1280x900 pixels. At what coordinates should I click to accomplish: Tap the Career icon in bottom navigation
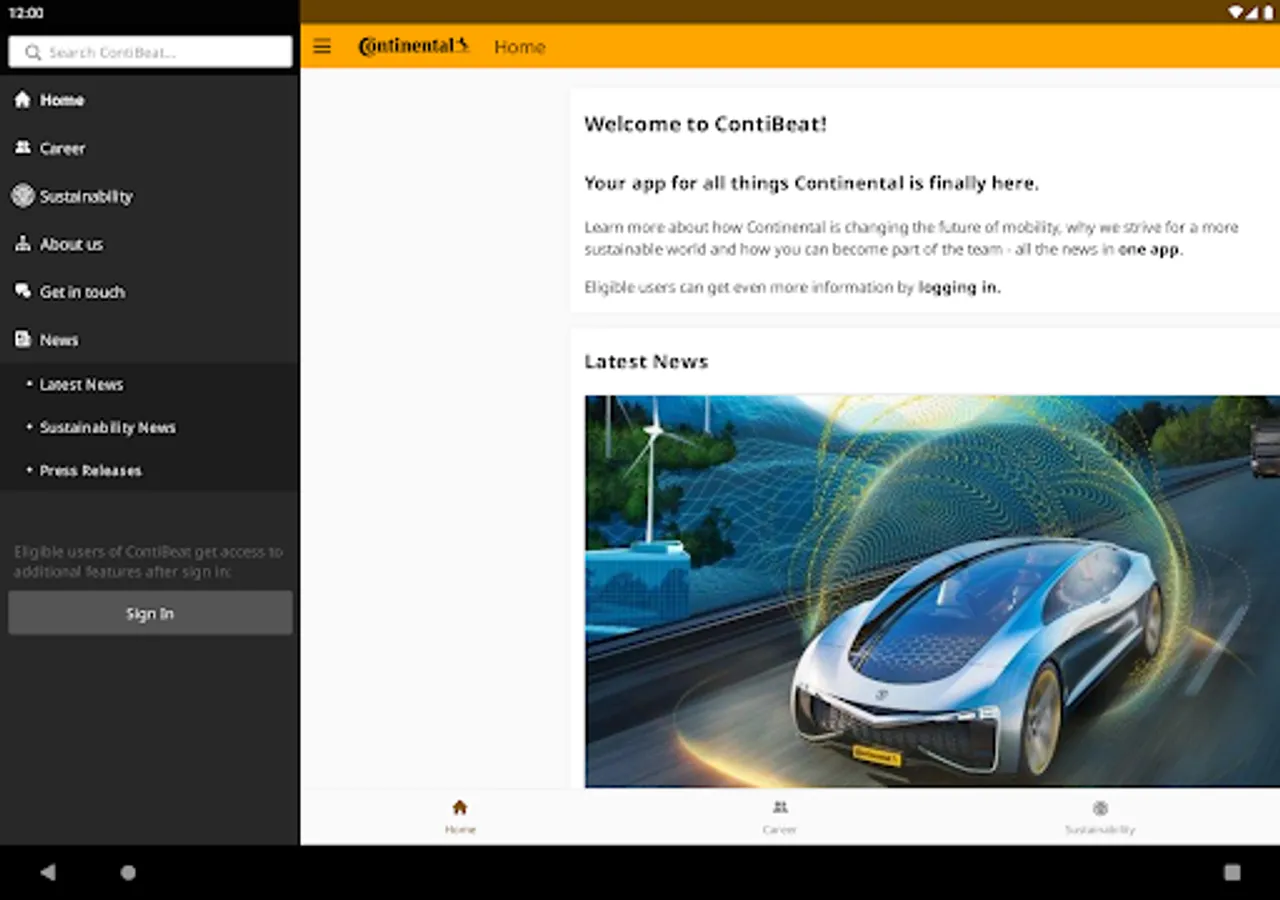coord(780,806)
